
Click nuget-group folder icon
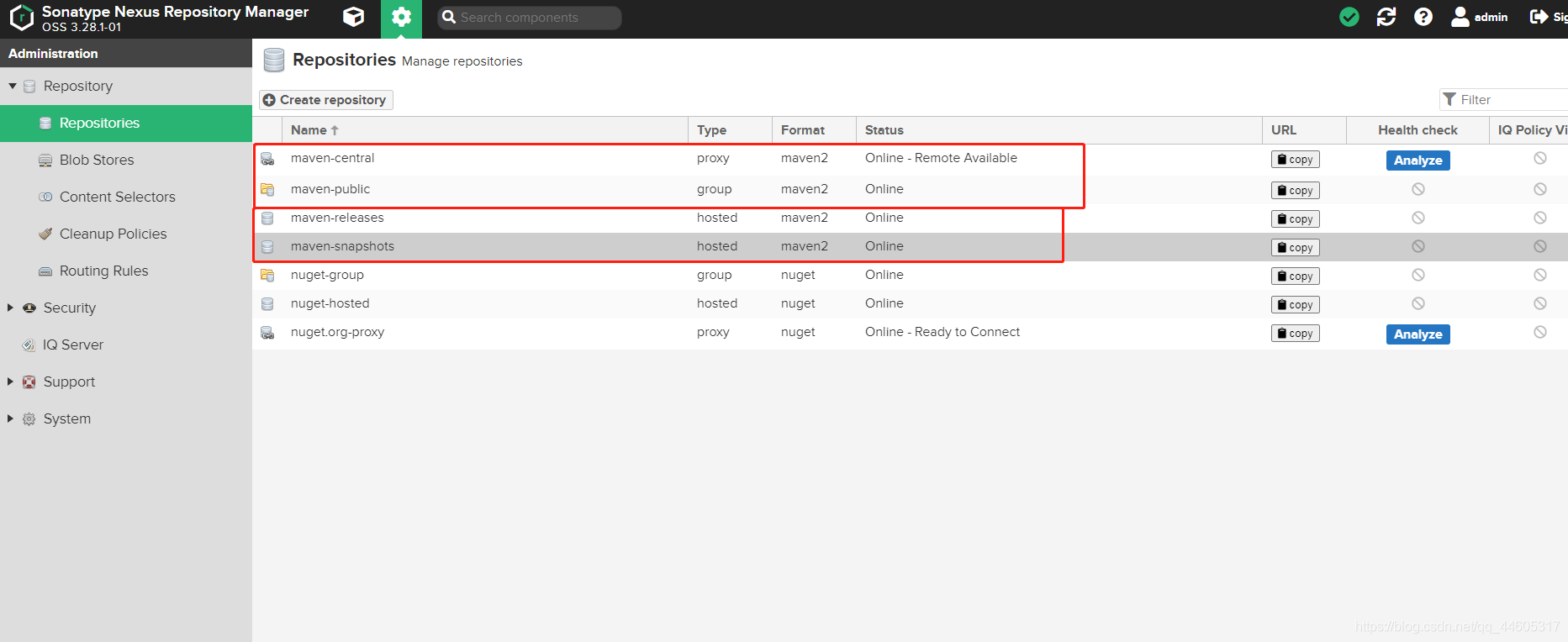point(267,276)
